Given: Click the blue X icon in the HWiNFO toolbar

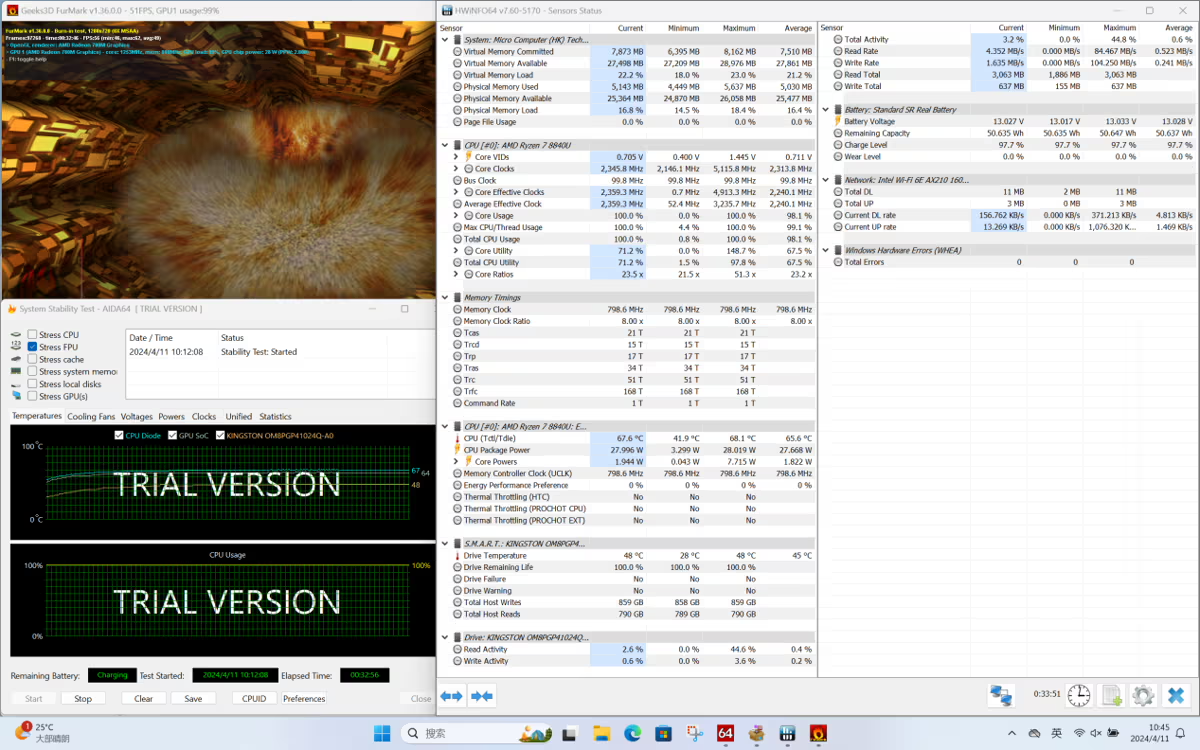Looking at the screenshot, I should (1176, 696).
